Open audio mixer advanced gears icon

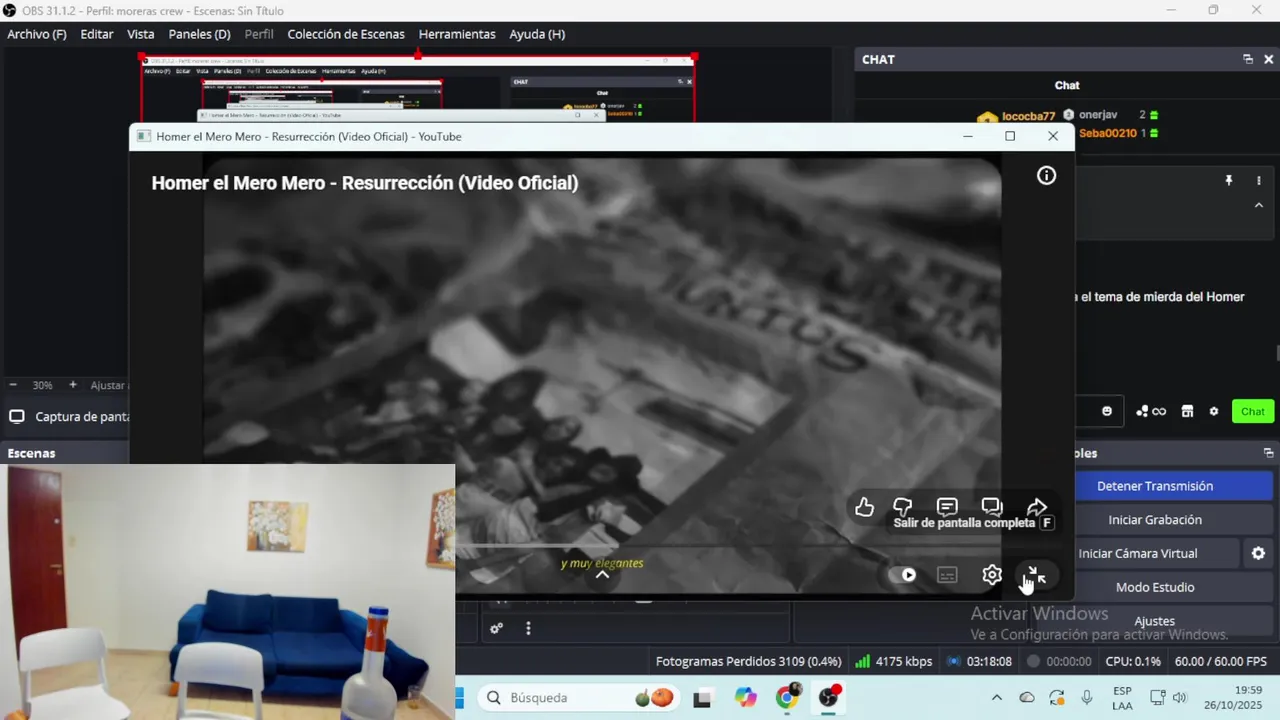tap(496, 629)
